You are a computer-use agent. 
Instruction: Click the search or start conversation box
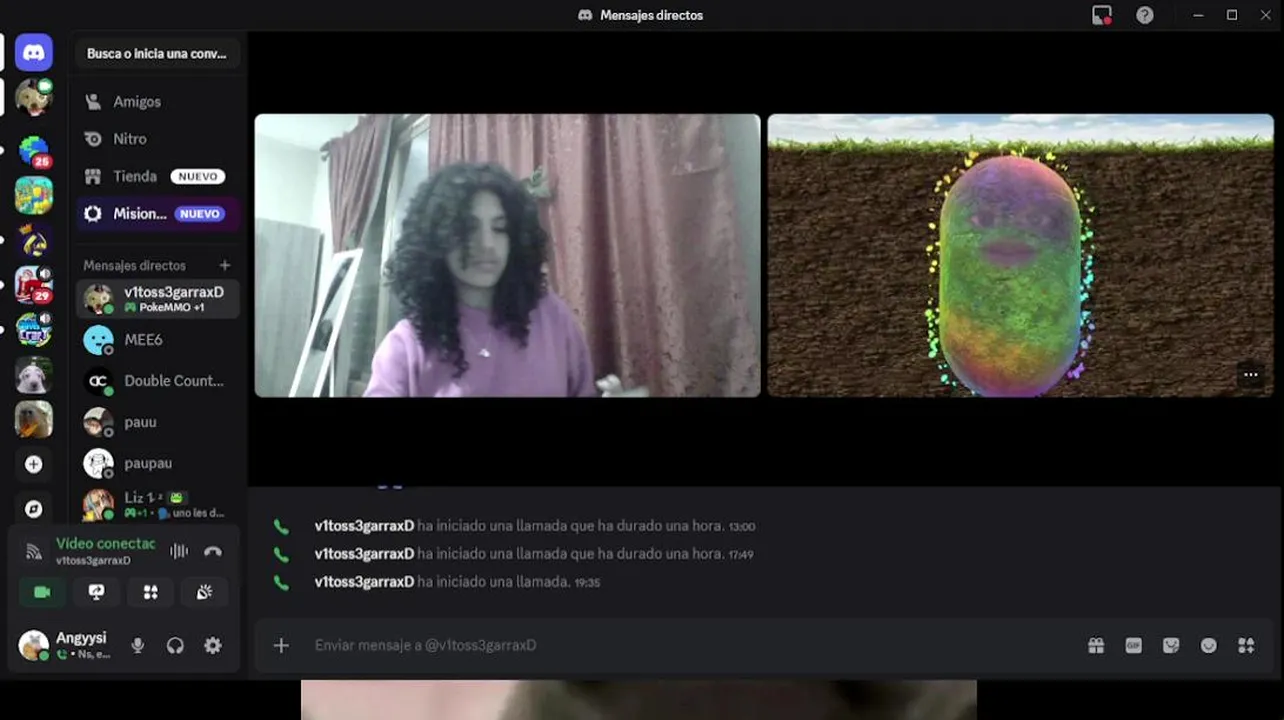(157, 54)
